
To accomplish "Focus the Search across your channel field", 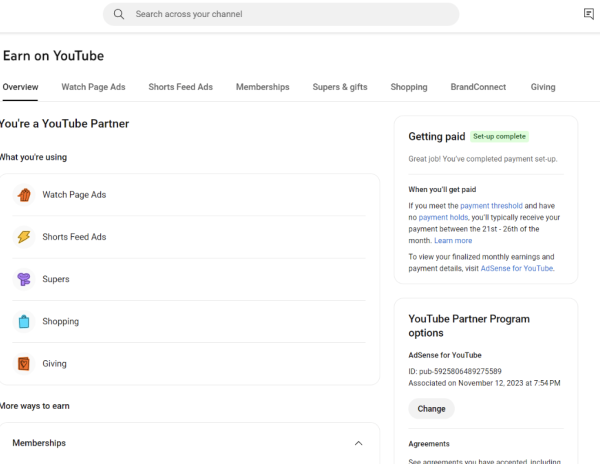I will [290, 14].
